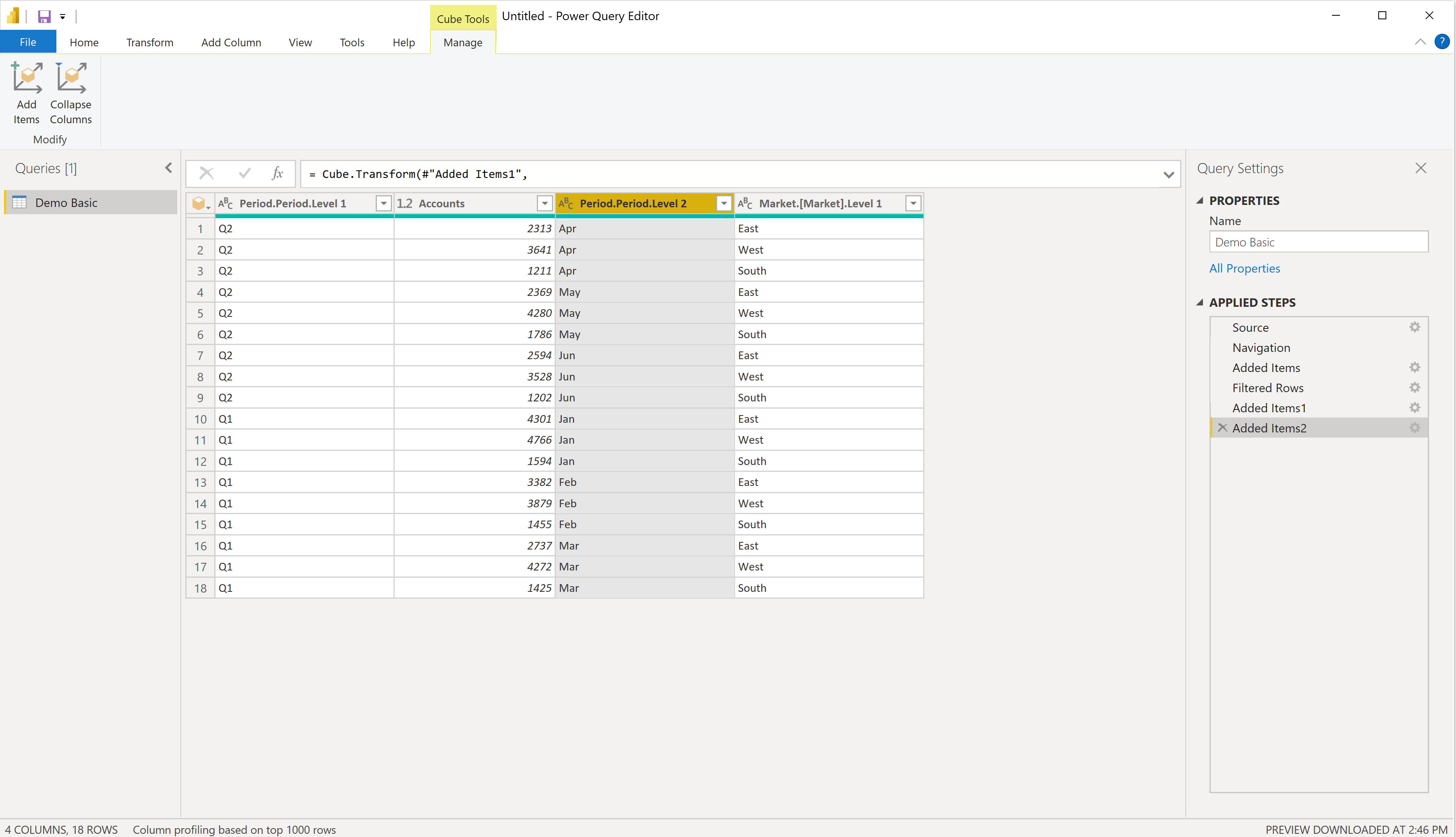The width and height of the screenshot is (1456, 837).
Task: Collapse the APPLIED STEPS section
Action: [1199, 302]
